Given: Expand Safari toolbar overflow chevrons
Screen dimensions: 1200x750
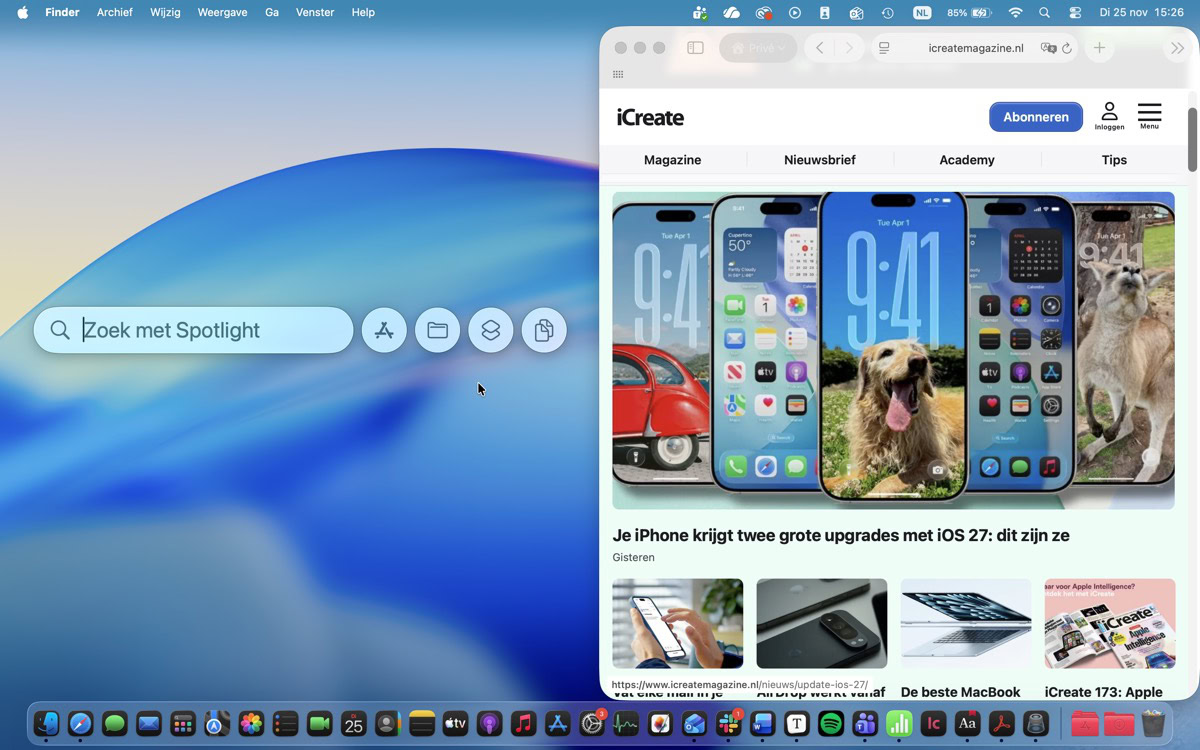Looking at the screenshot, I should tap(1177, 48).
